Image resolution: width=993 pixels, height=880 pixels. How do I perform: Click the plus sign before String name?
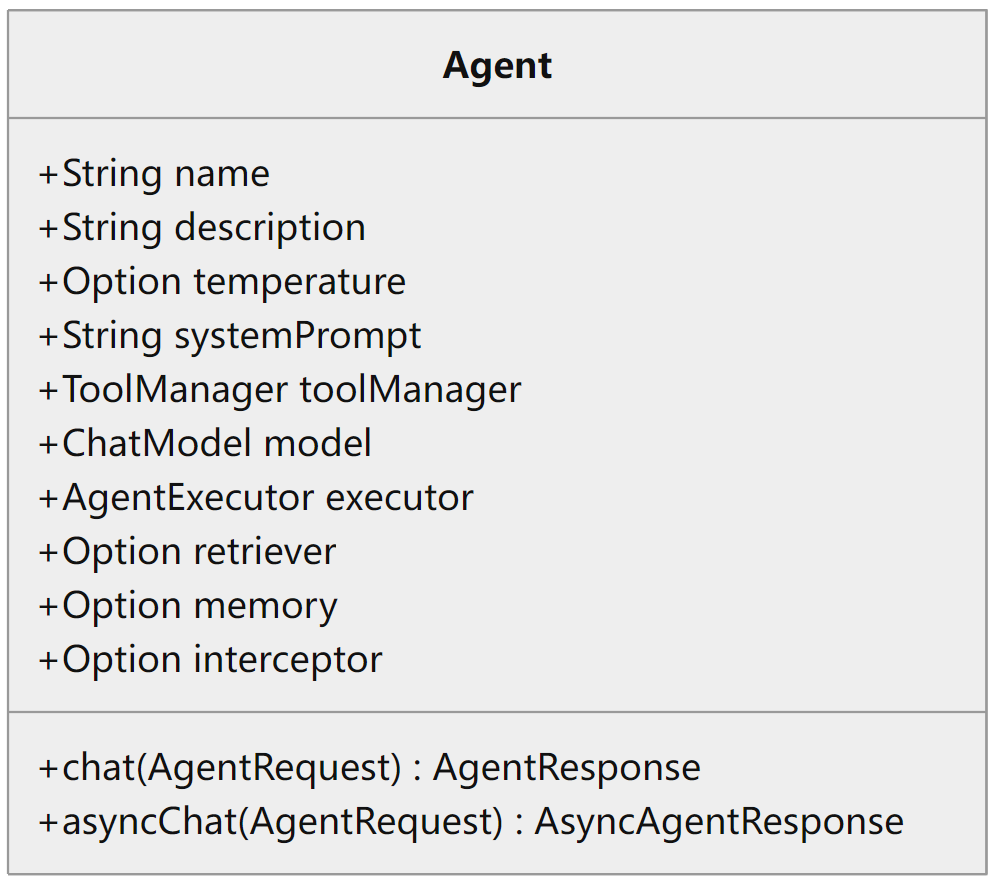point(49,175)
